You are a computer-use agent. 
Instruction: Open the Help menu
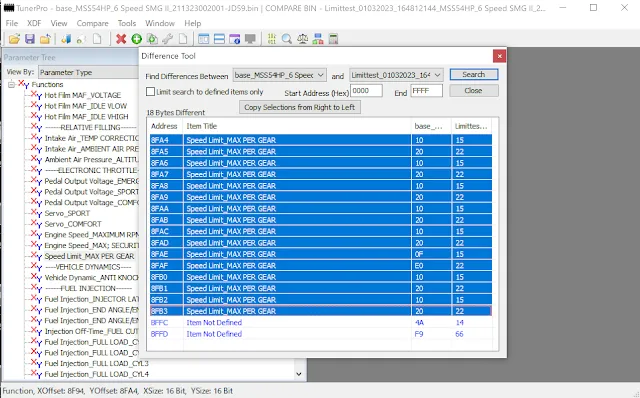192,23
